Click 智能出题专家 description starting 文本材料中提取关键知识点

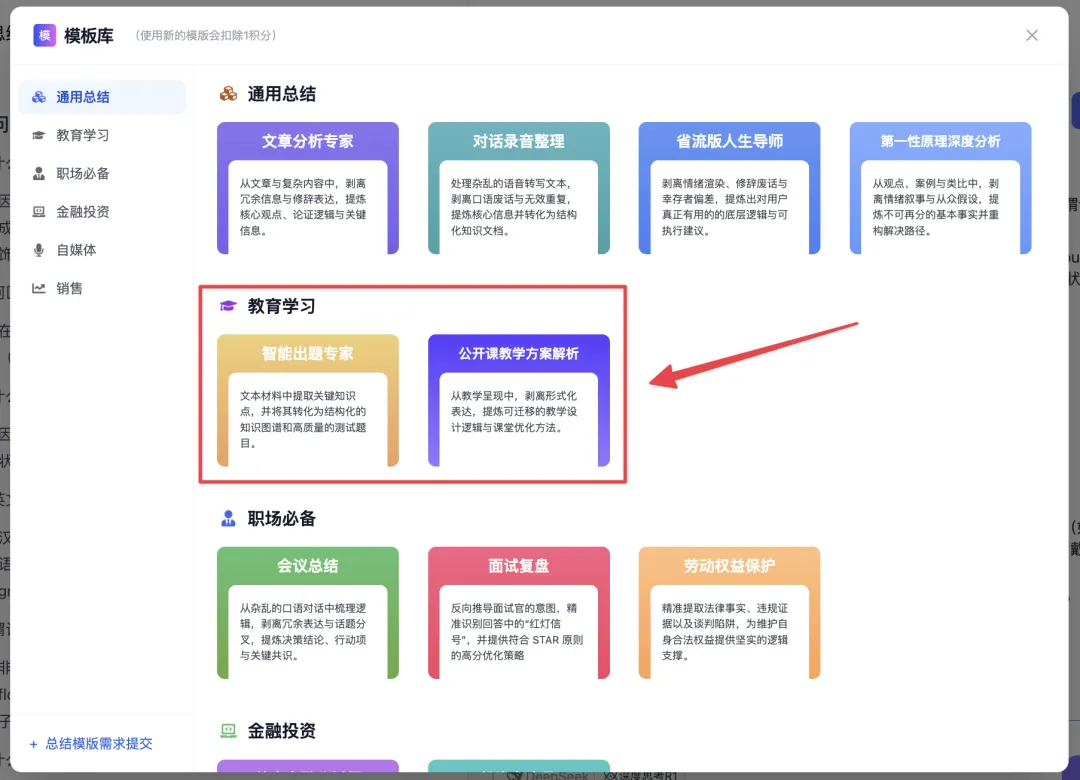click(303, 419)
